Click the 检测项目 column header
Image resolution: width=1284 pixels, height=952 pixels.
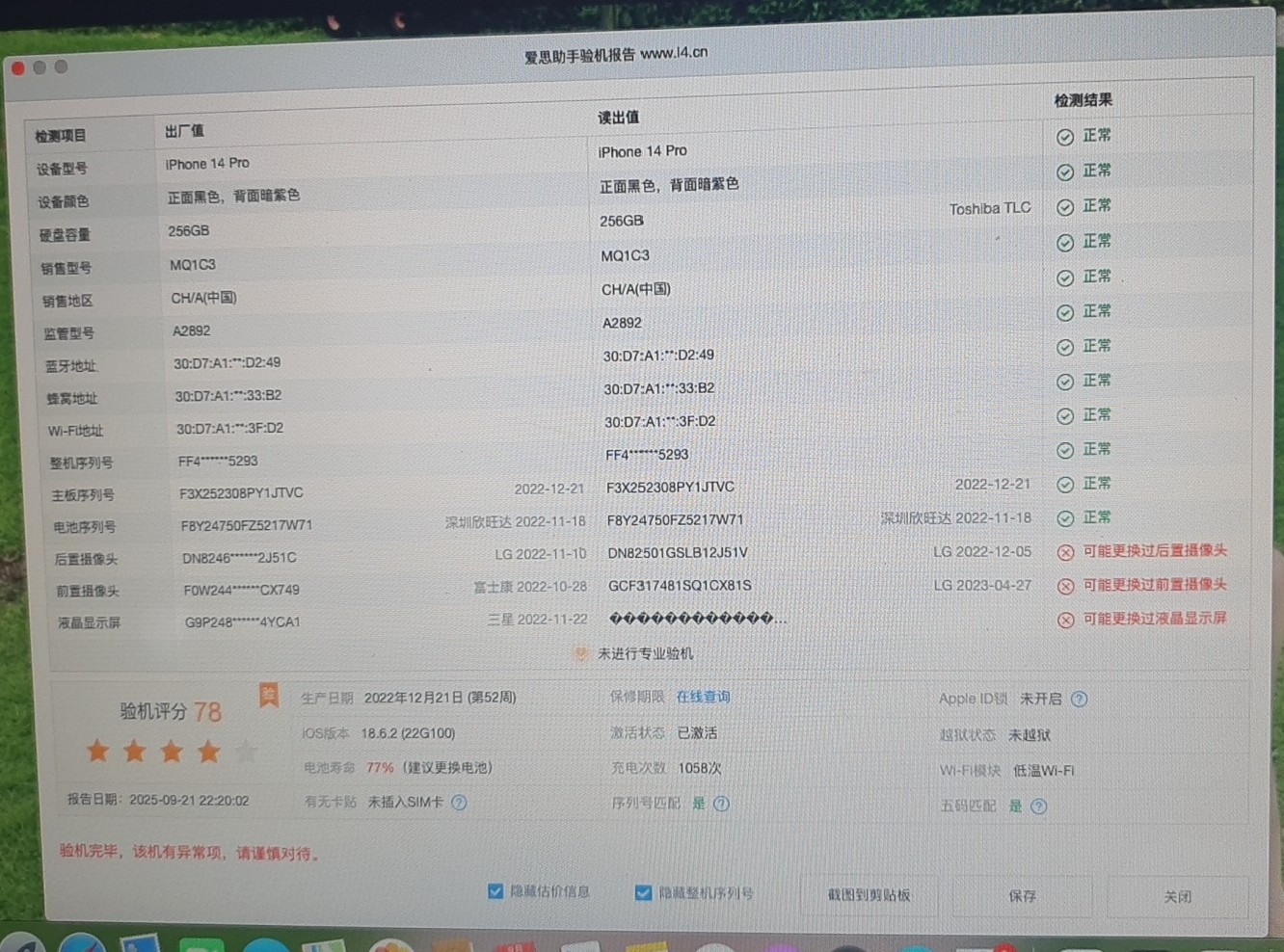coord(61,136)
